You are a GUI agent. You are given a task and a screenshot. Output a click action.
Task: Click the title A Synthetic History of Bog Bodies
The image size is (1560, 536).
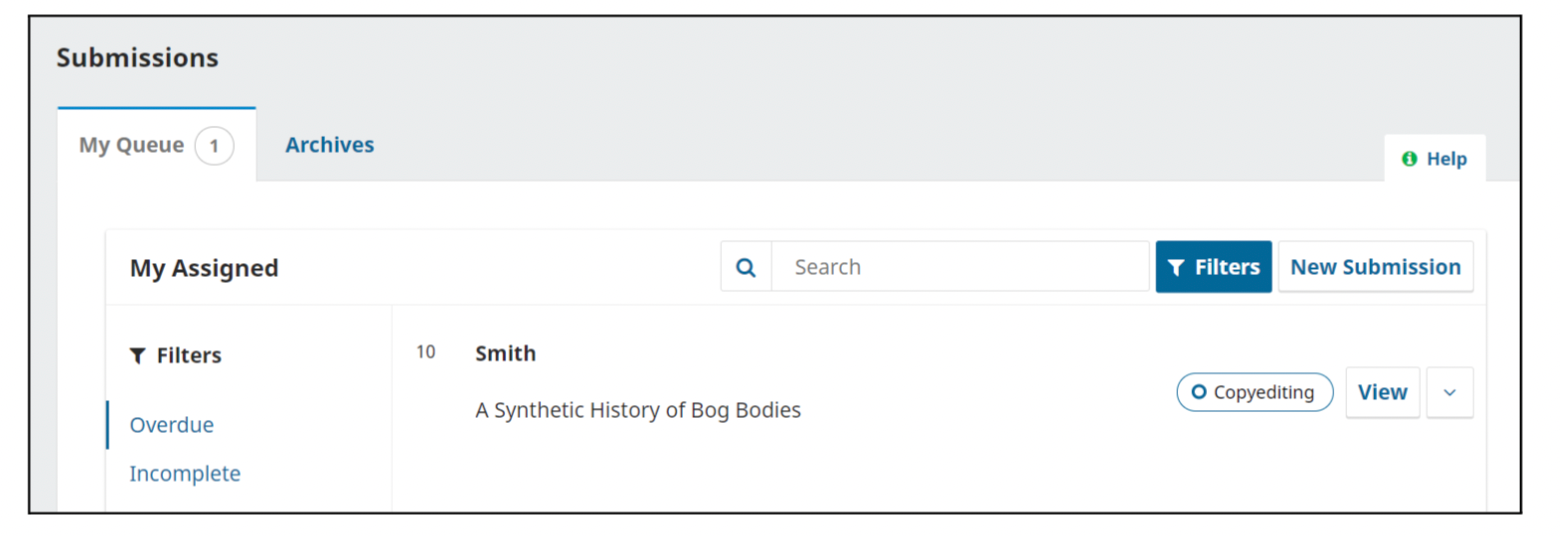click(638, 410)
